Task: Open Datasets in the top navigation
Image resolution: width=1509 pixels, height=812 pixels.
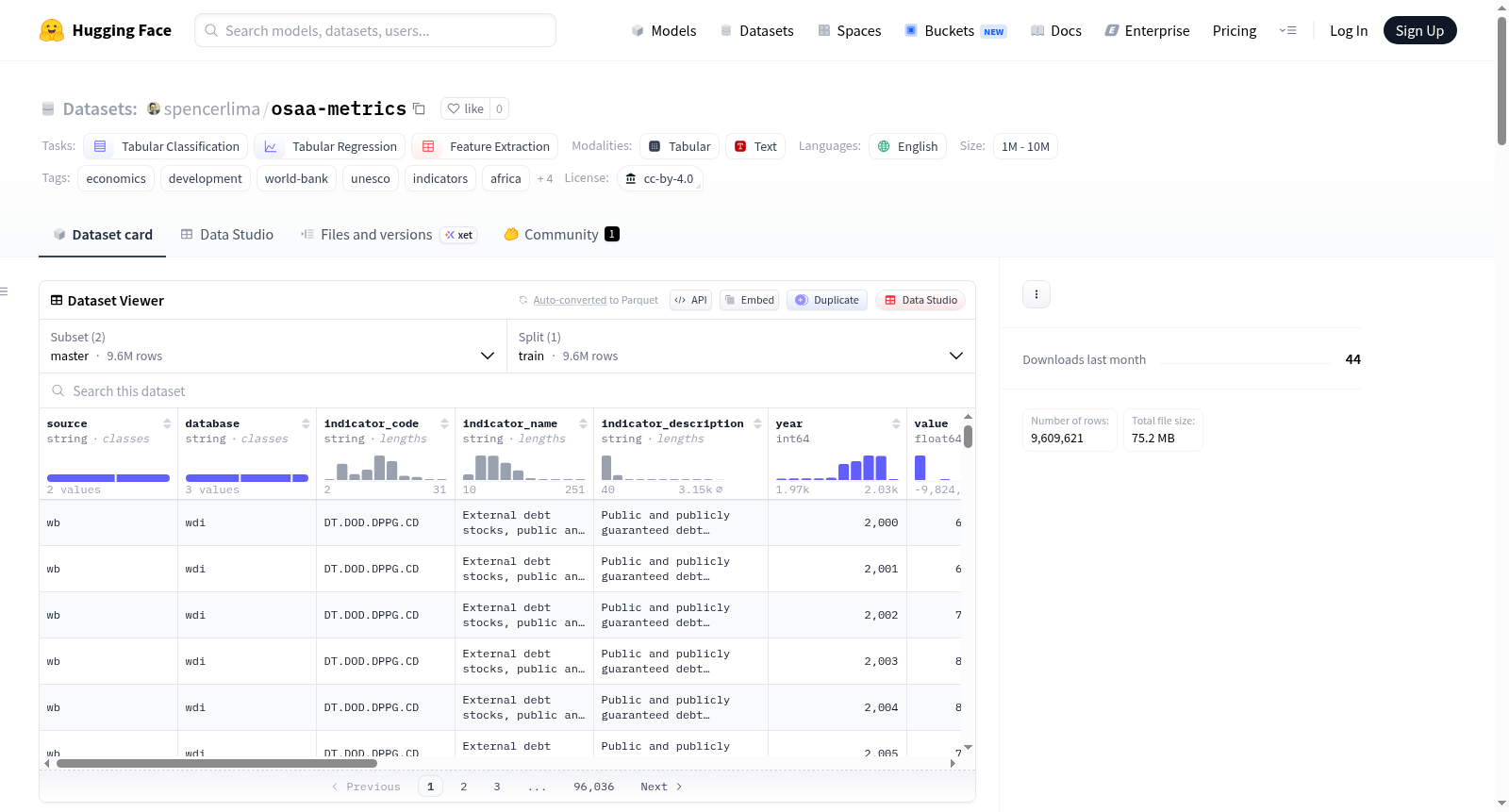Action: click(x=757, y=30)
